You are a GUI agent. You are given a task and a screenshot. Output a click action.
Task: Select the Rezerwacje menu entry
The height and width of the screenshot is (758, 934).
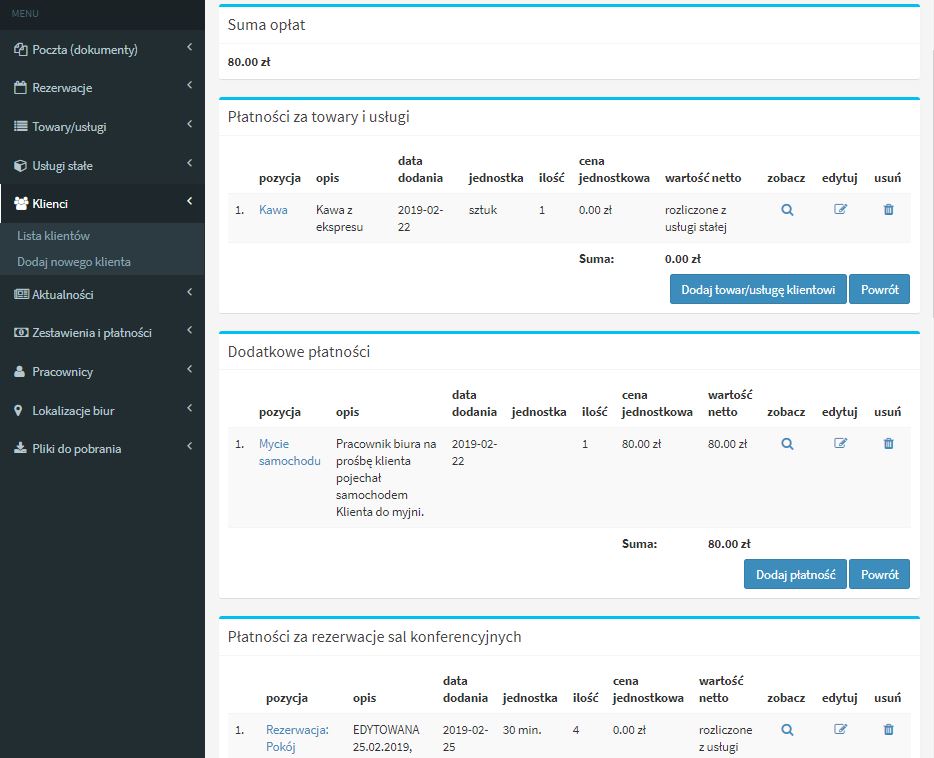(x=102, y=88)
